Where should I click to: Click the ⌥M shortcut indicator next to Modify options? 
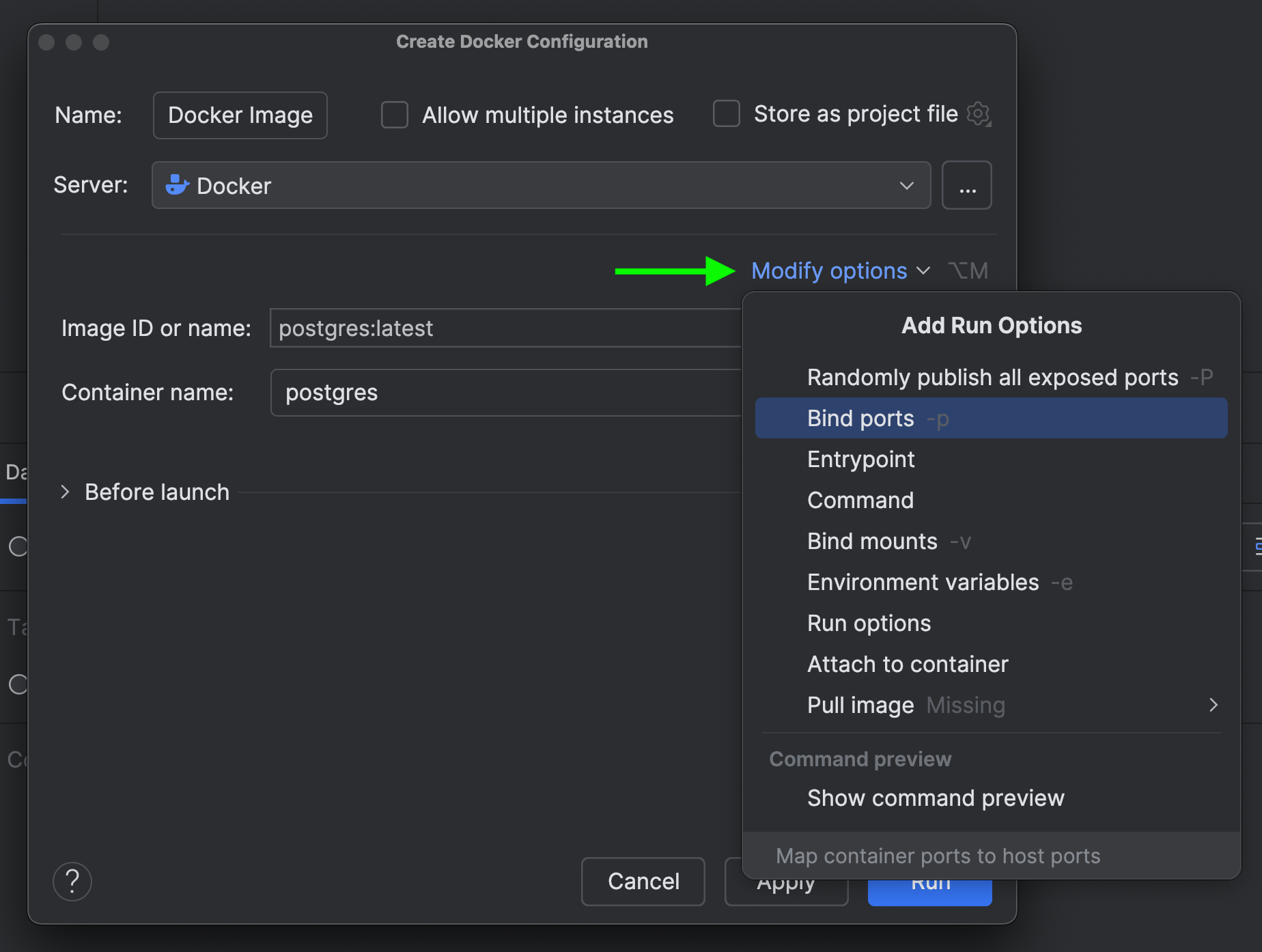pyautogui.click(x=968, y=270)
